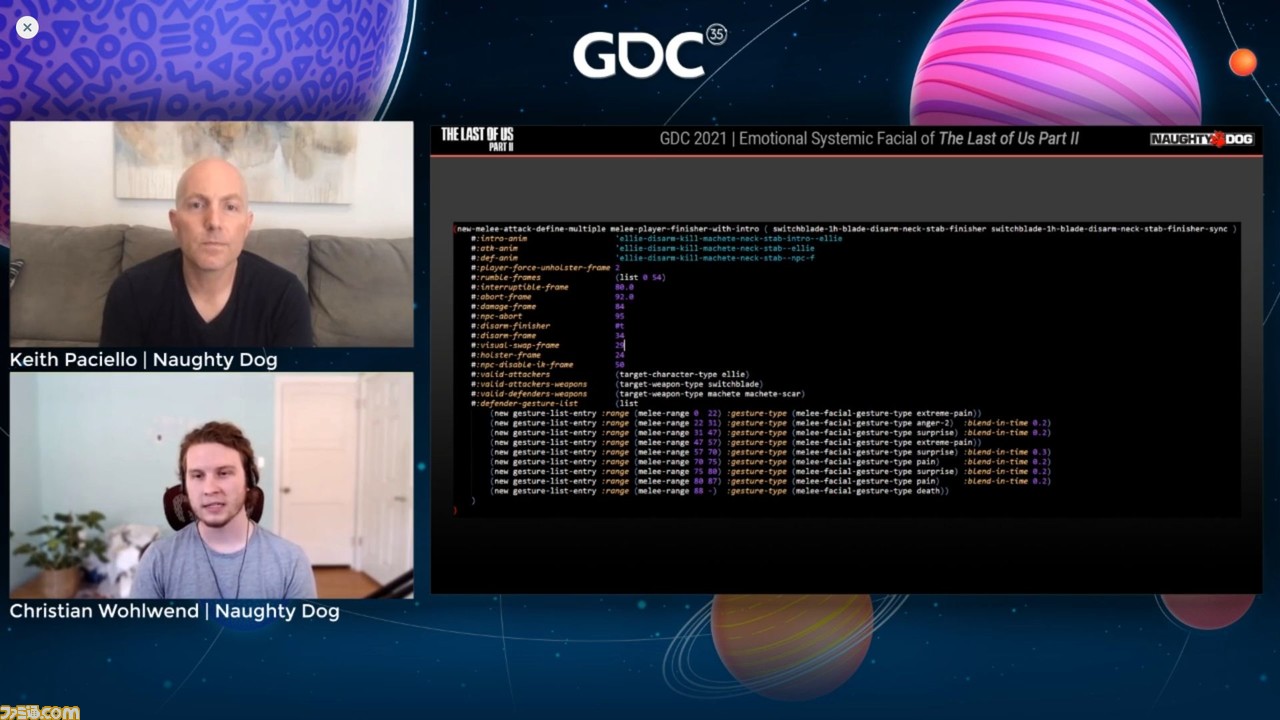Screen dimensions: 1280x720
Task: Click the '#:def-anim' parameter
Action: click(x=494, y=258)
